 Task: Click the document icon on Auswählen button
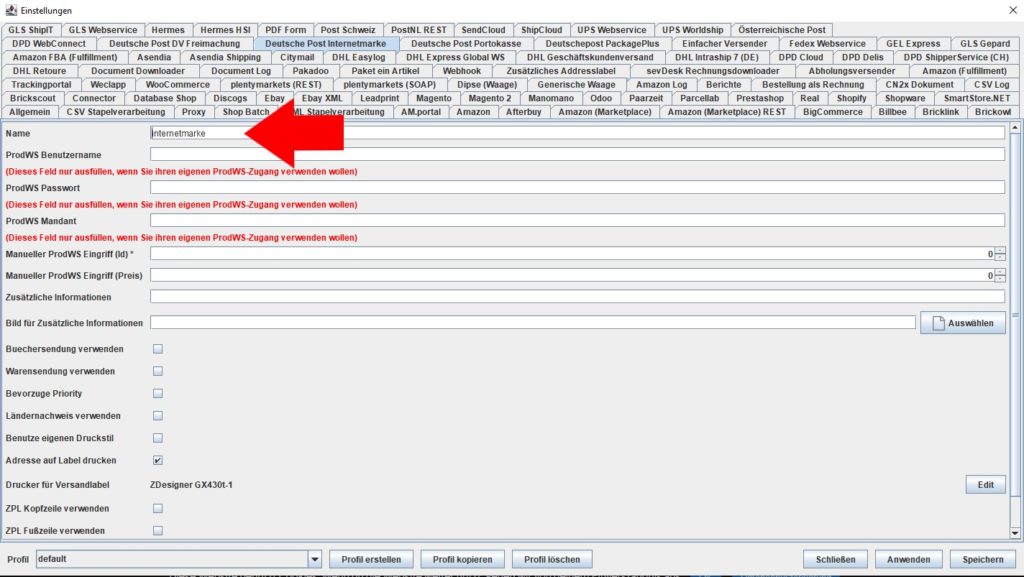coord(938,323)
